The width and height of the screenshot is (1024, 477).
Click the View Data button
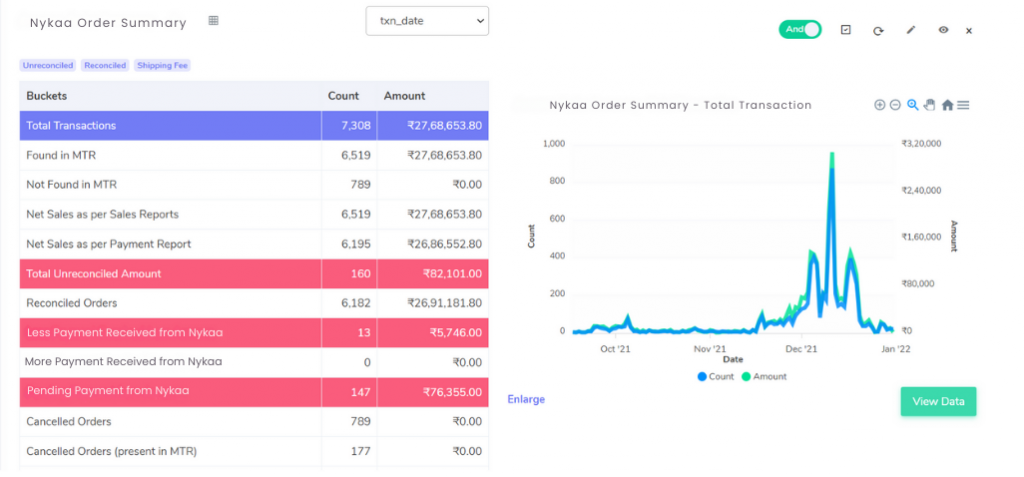(x=938, y=401)
